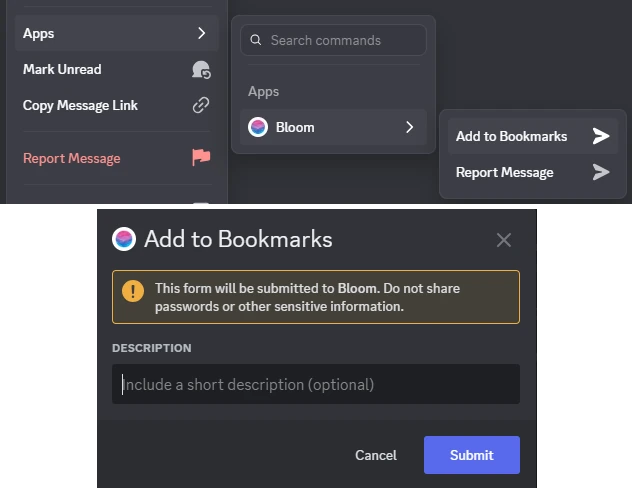Click the Bloom app logo in the Apps list

[x=258, y=127]
